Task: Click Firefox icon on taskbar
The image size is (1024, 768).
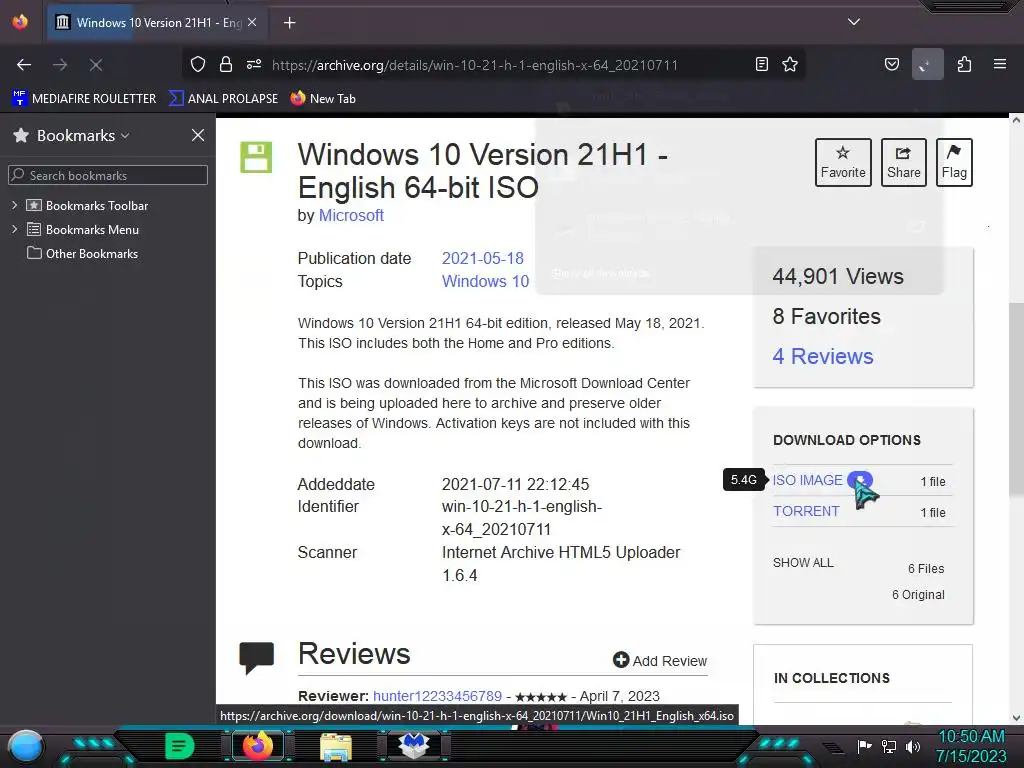Action: coord(258,746)
